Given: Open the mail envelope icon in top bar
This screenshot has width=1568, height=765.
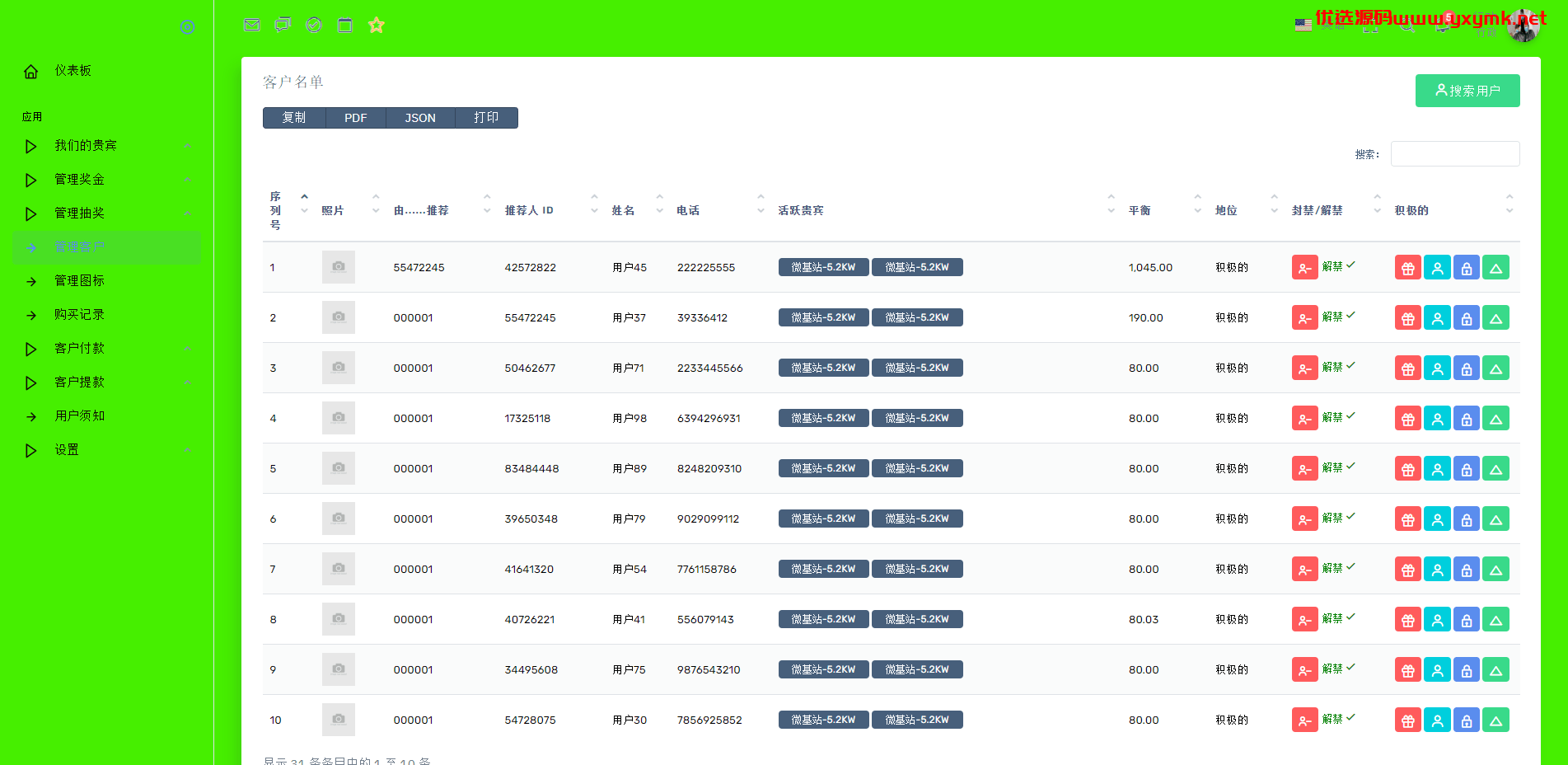Looking at the screenshot, I should tap(252, 25).
